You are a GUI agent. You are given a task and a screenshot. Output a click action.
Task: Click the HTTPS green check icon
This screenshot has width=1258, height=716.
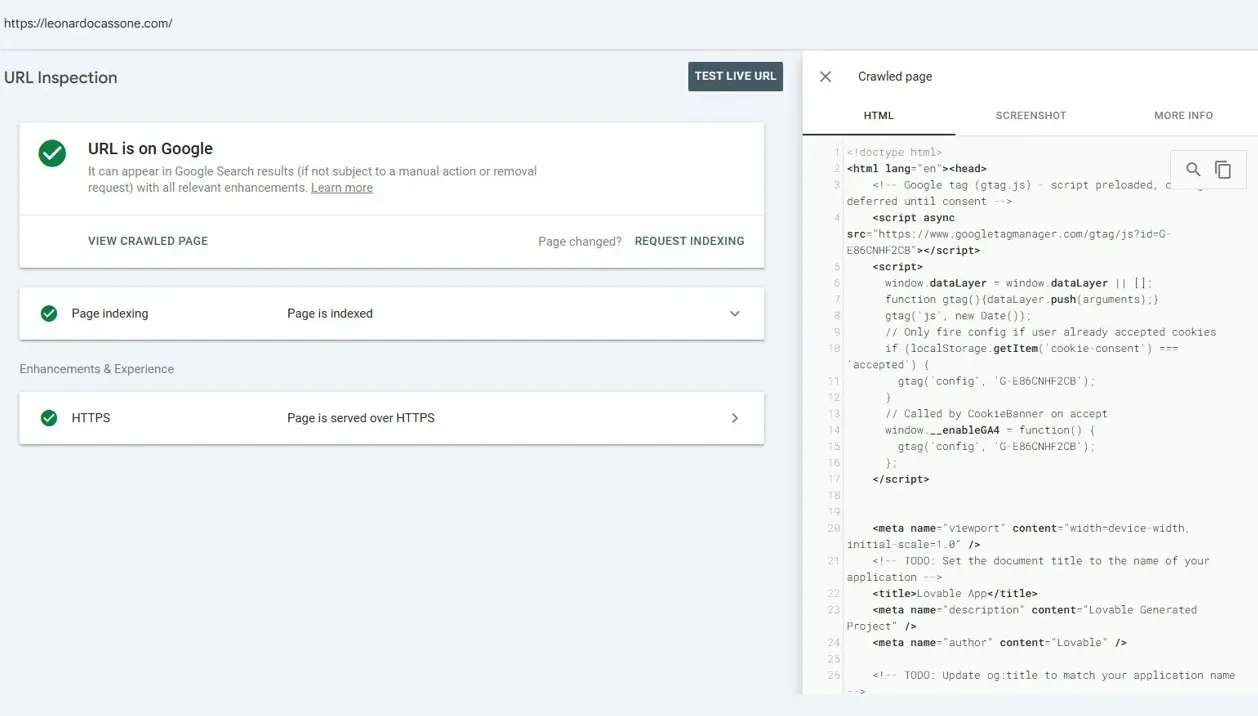click(x=48, y=418)
